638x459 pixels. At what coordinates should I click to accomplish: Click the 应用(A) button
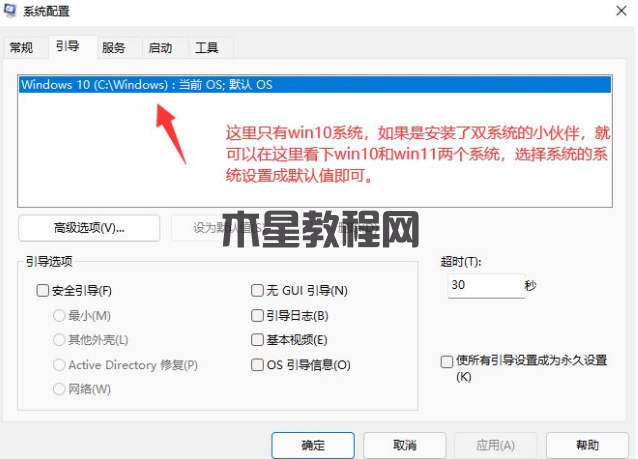496,445
